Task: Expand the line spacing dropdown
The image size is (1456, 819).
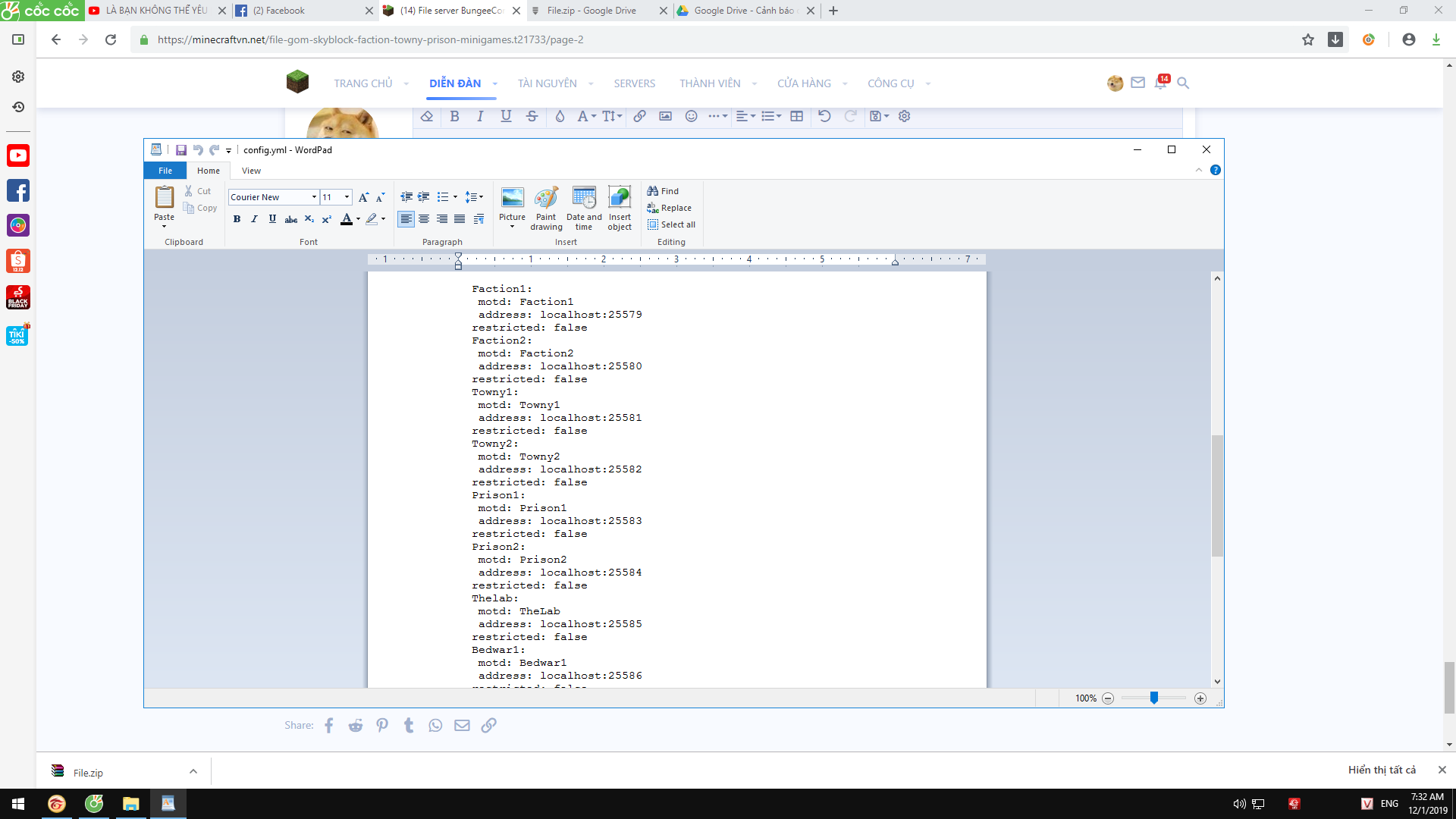Action: [480, 197]
